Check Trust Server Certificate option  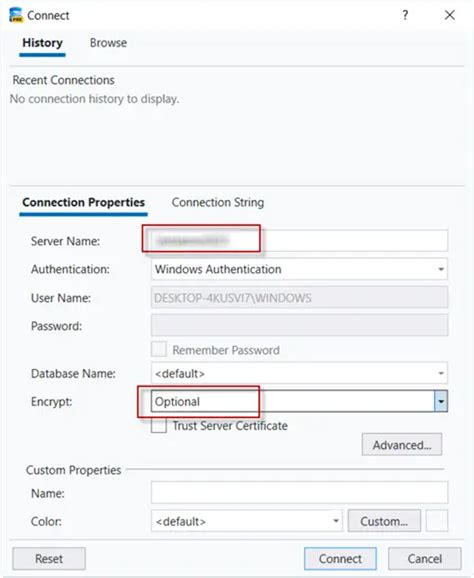point(159,425)
